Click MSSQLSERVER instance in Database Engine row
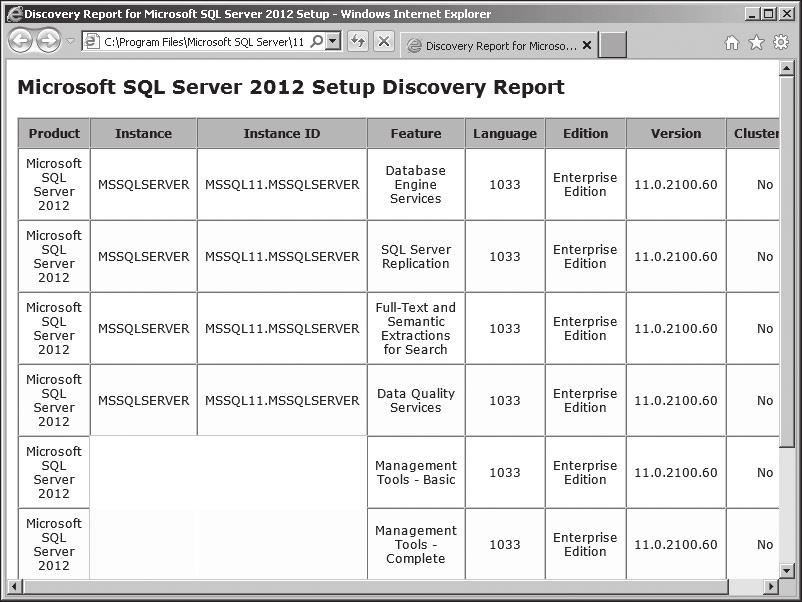This screenshot has width=802, height=602. 144,185
